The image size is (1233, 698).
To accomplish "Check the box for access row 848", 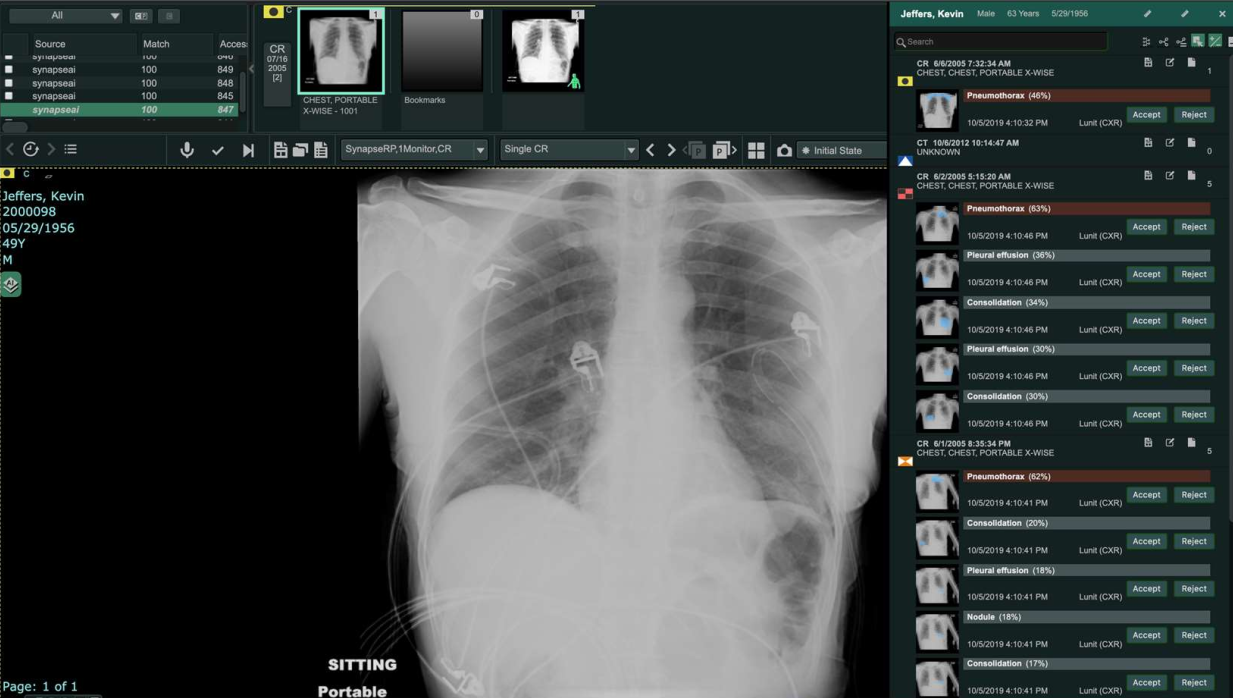I will point(9,83).
